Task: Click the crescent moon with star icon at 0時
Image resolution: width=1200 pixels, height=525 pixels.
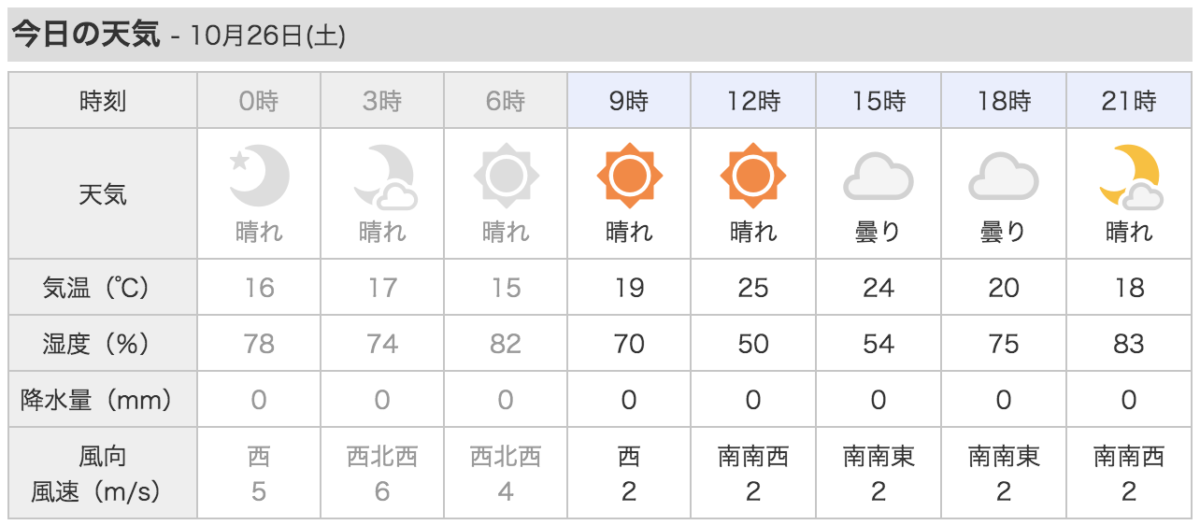Action: pyautogui.click(x=260, y=176)
